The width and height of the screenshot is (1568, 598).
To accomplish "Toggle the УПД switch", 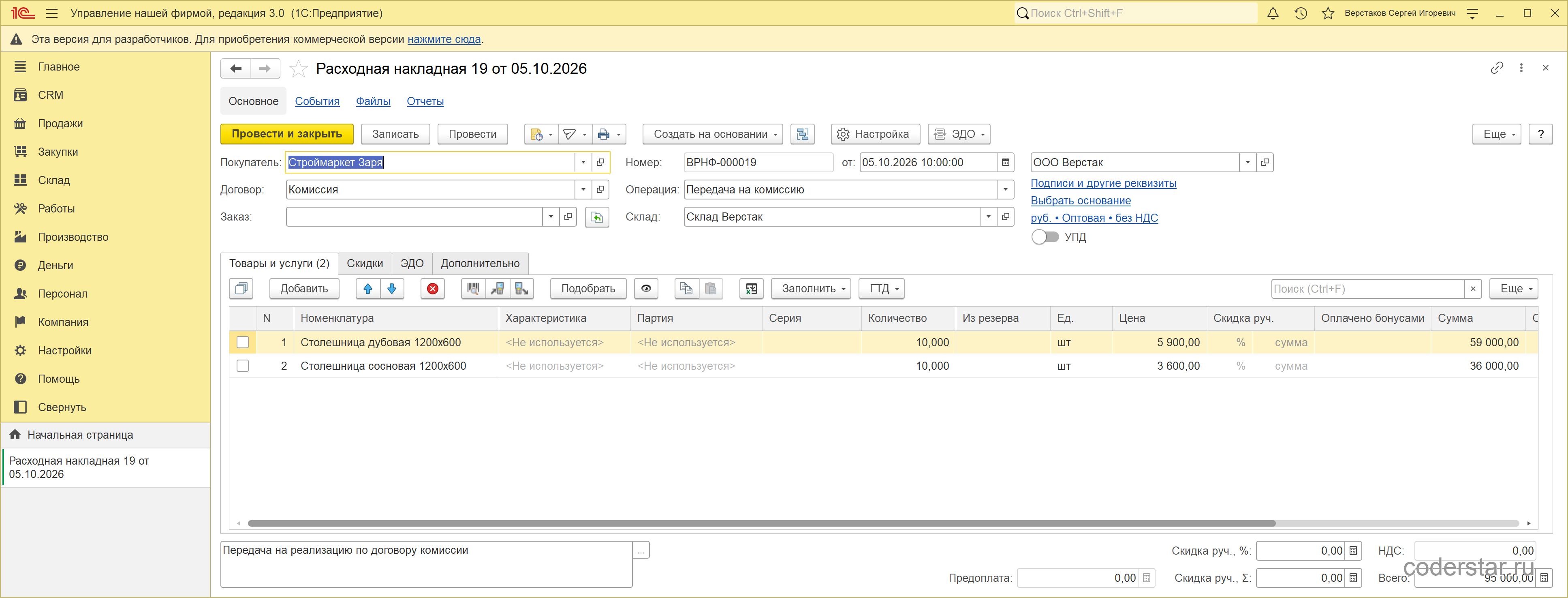I will 1045,237.
